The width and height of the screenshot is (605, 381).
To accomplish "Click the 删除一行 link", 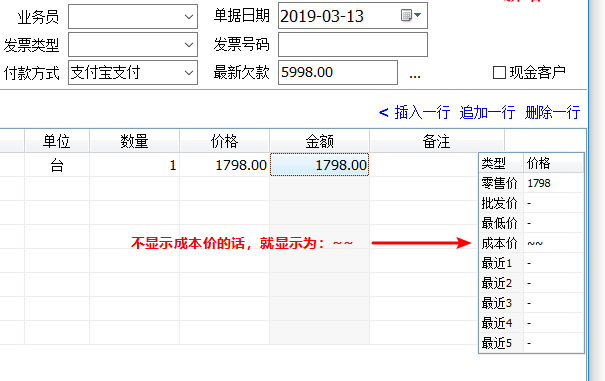I will pyautogui.click(x=553, y=113).
